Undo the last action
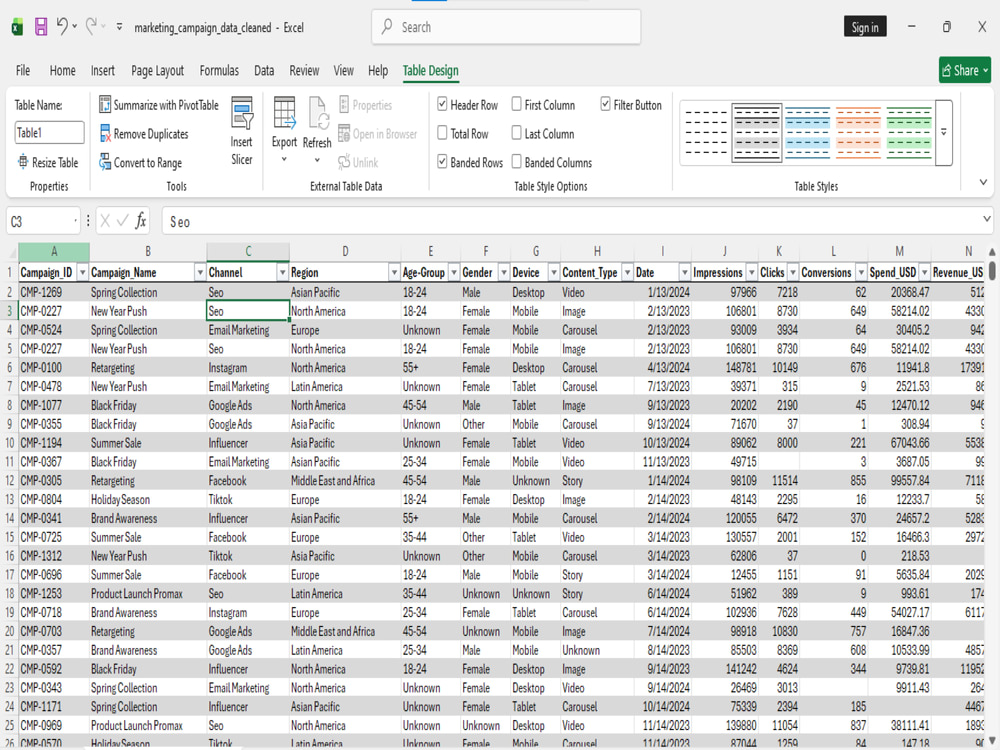Screen dimensions: 1000x750 pyautogui.click(x=62, y=27)
